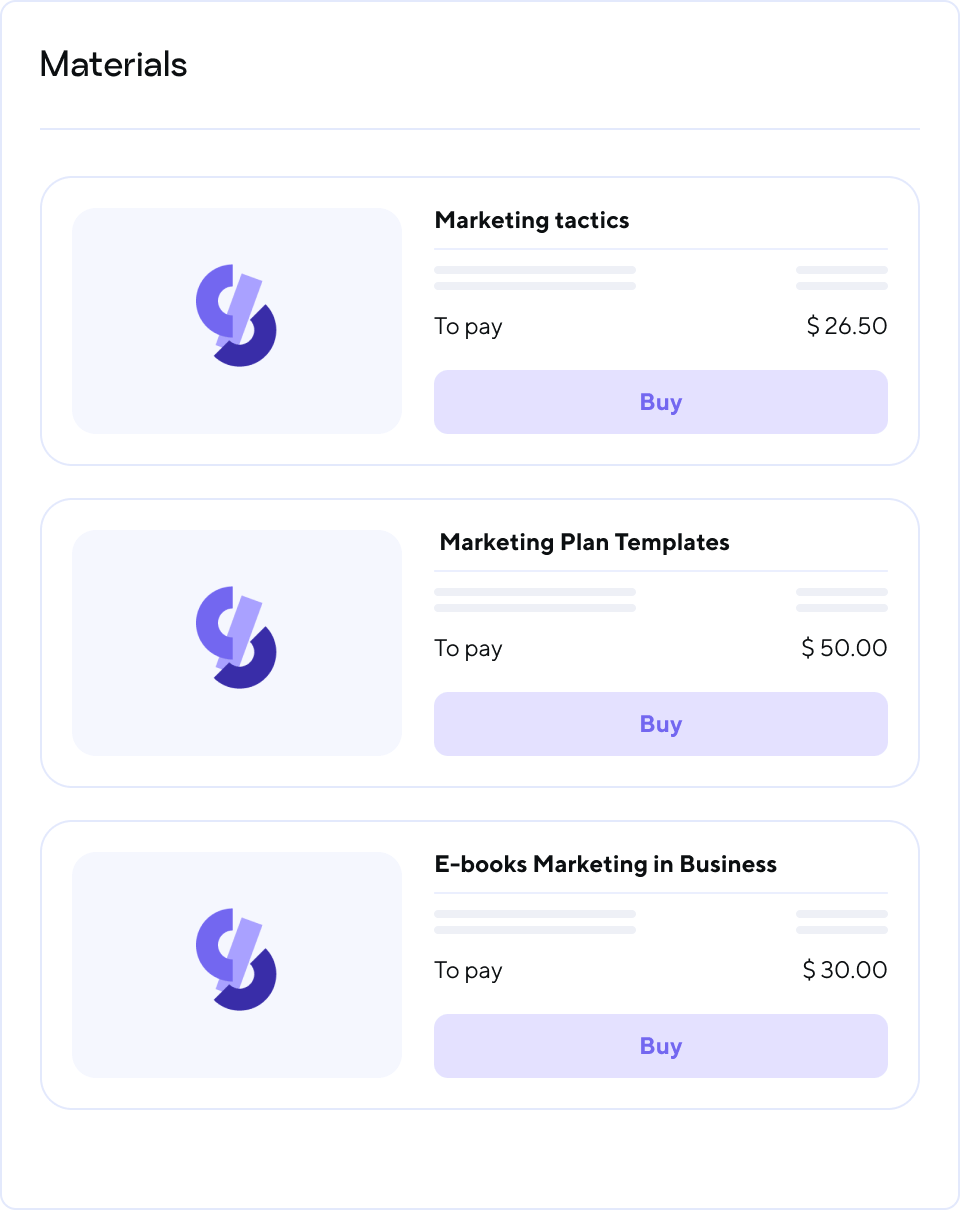Click "To pay" label under E-books Marketing
The height and width of the screenshot is (1210, 960).
coord(468,970)
